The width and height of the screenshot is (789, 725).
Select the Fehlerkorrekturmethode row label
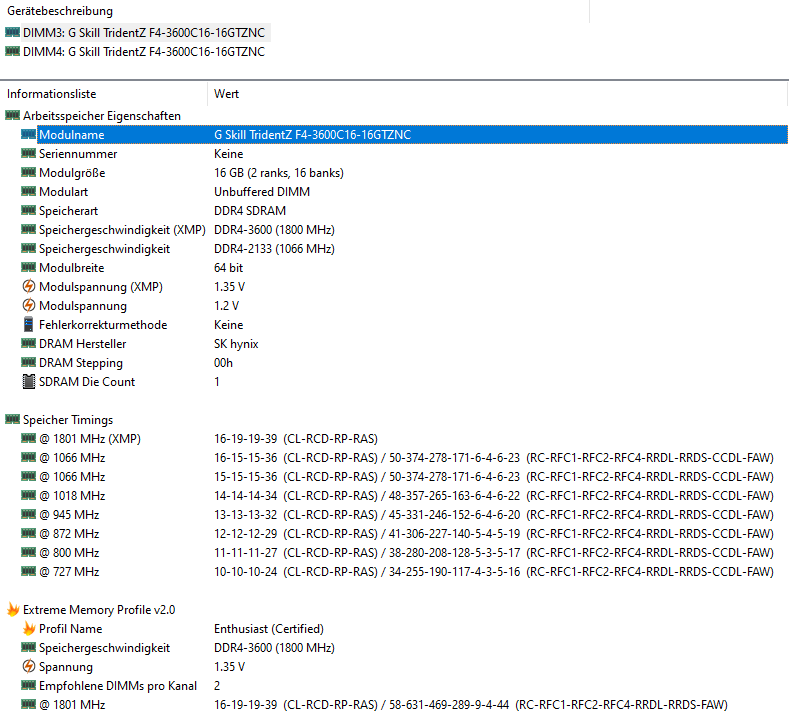(103, 325)
